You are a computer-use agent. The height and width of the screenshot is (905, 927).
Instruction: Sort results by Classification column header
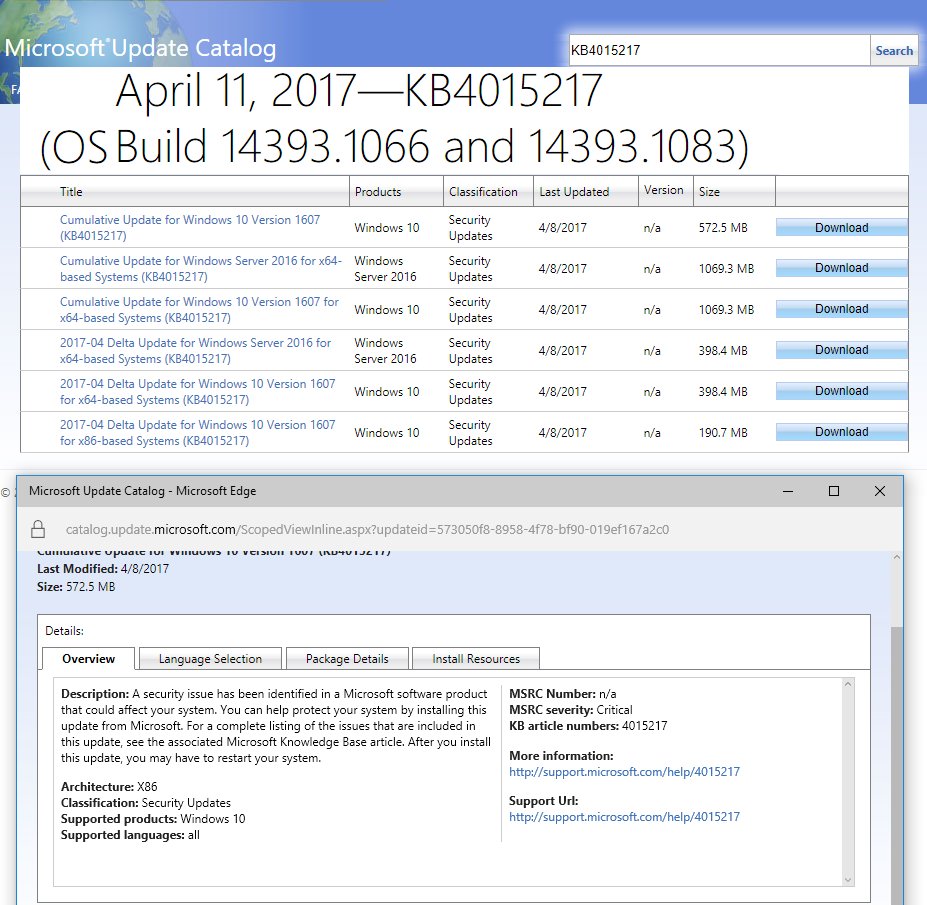(x=483, y=192)
